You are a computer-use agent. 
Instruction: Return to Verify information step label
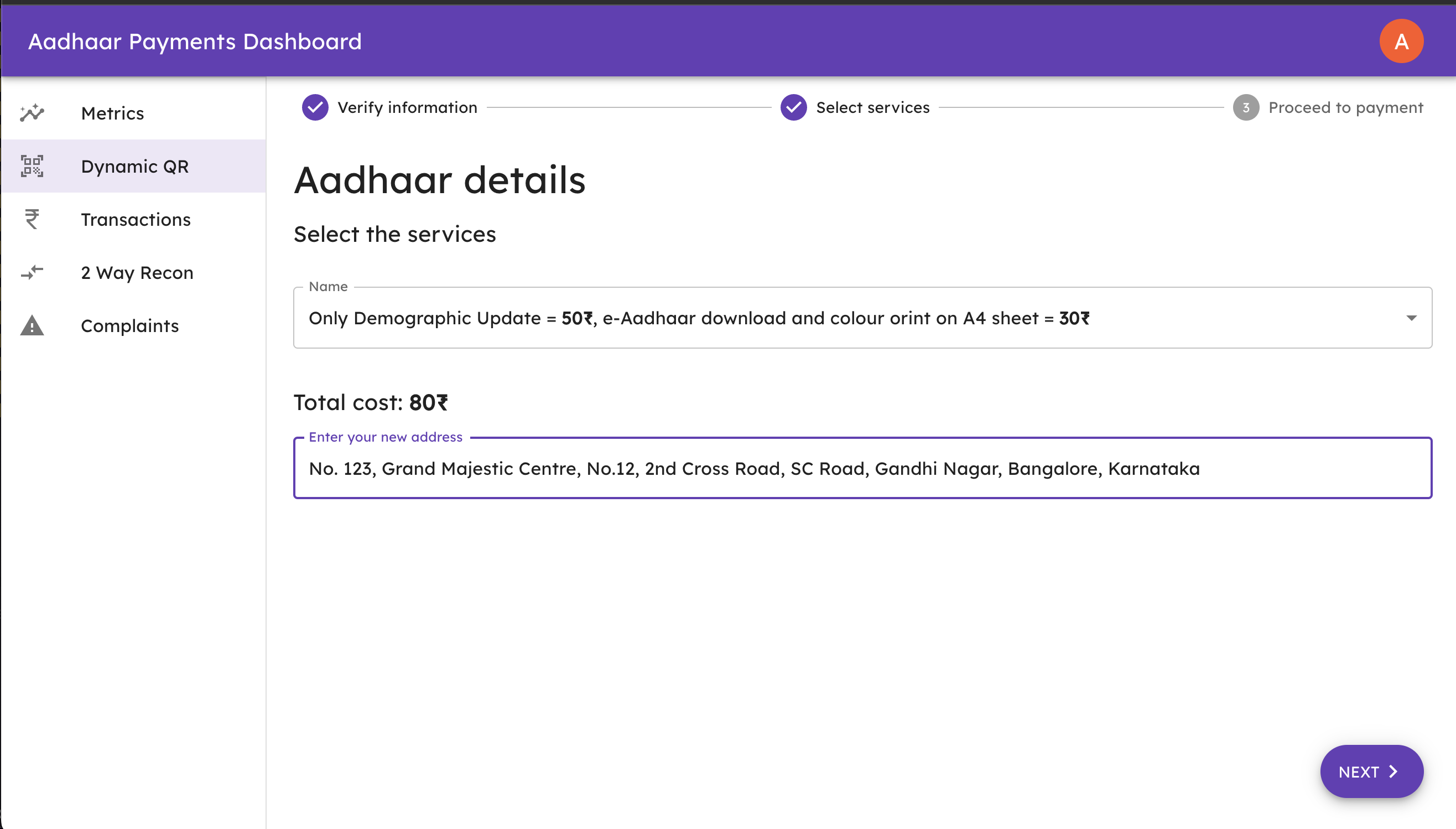[x=407, y=107]
